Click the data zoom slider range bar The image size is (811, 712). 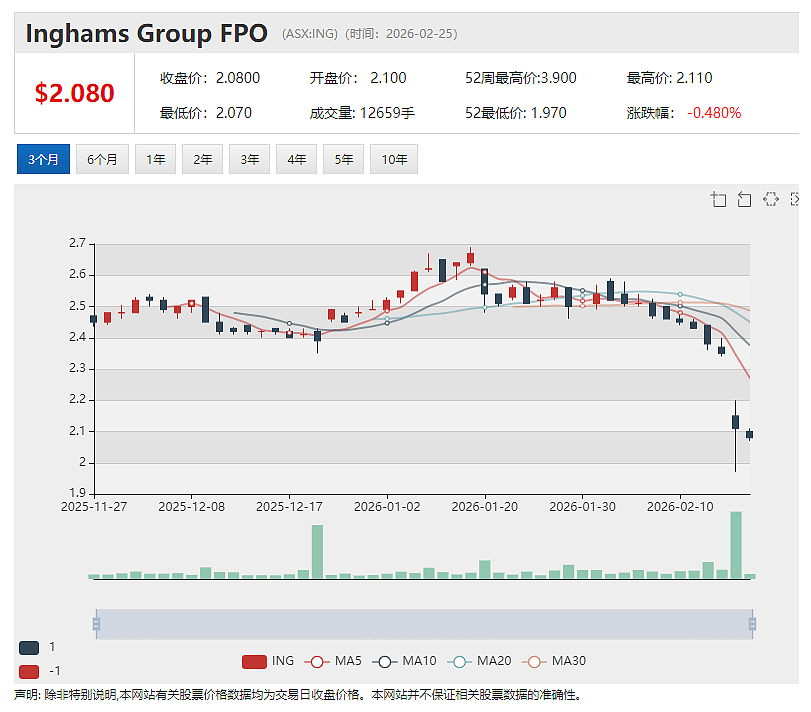point(424,624)
